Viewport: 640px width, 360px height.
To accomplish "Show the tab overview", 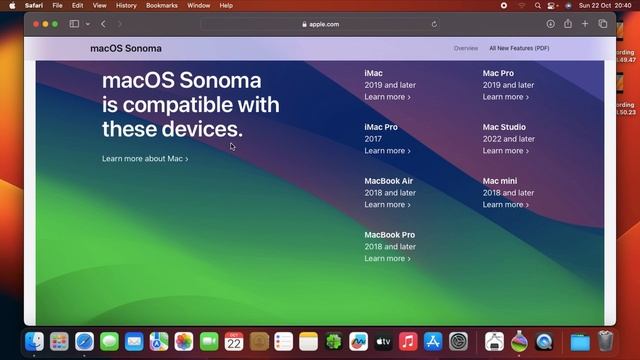I will tap(602, 24).
